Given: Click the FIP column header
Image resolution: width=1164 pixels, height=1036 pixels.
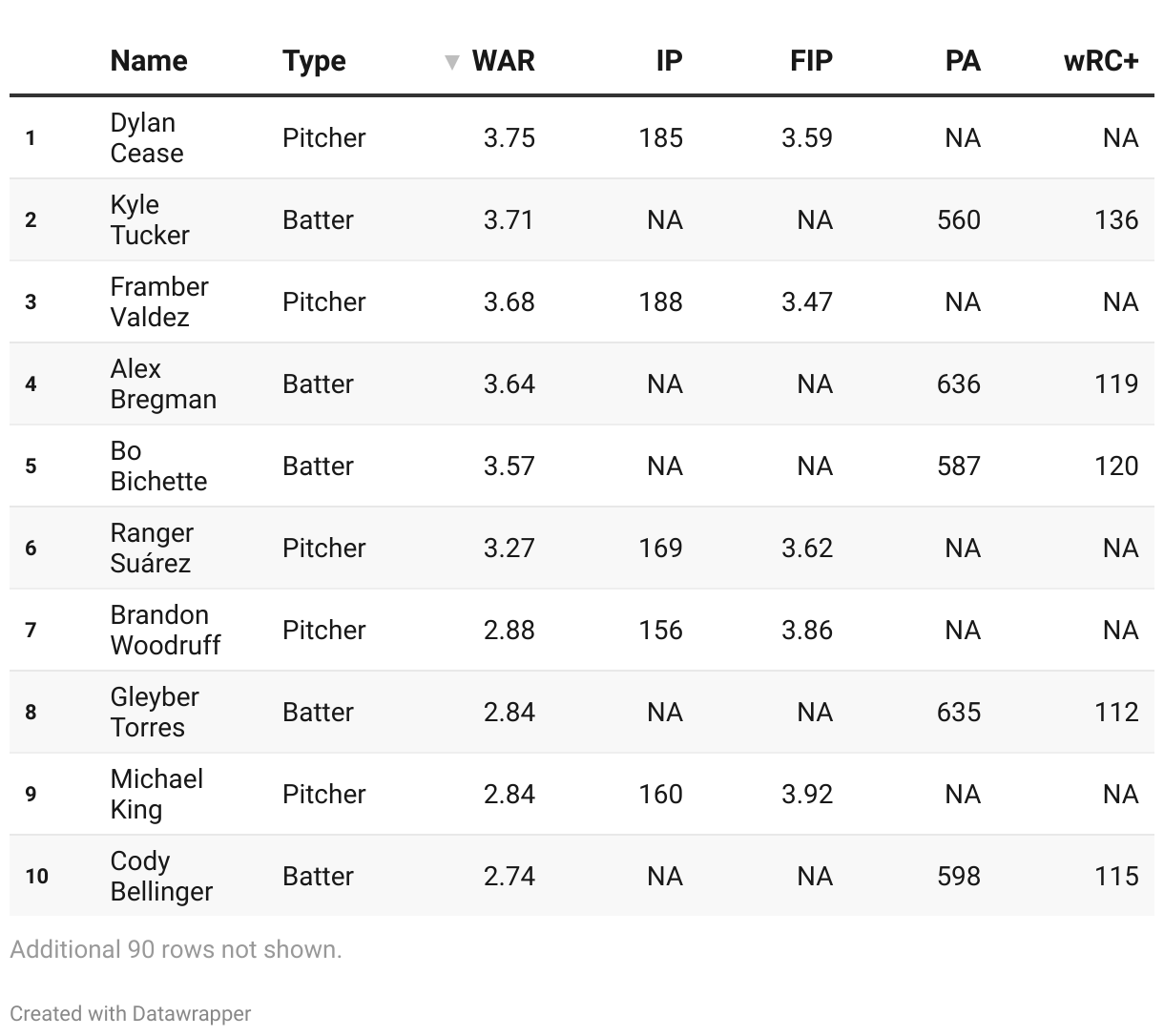Looking at the screenshot, I should pos(811,61).
